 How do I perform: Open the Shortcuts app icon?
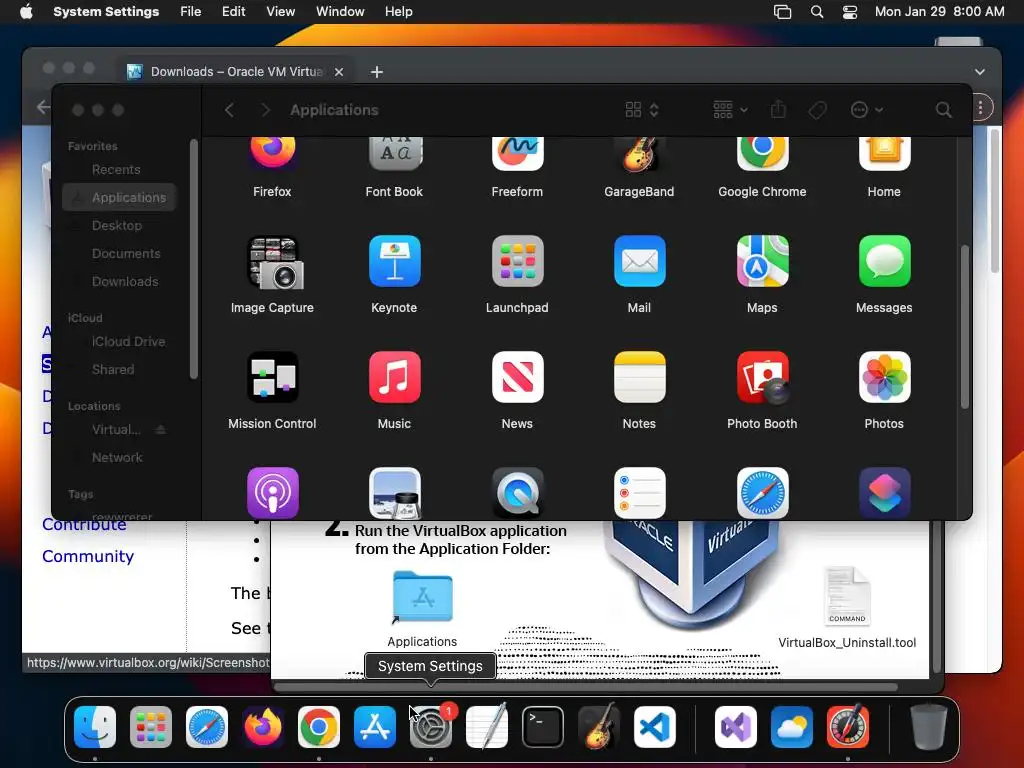tap(884, 492)
